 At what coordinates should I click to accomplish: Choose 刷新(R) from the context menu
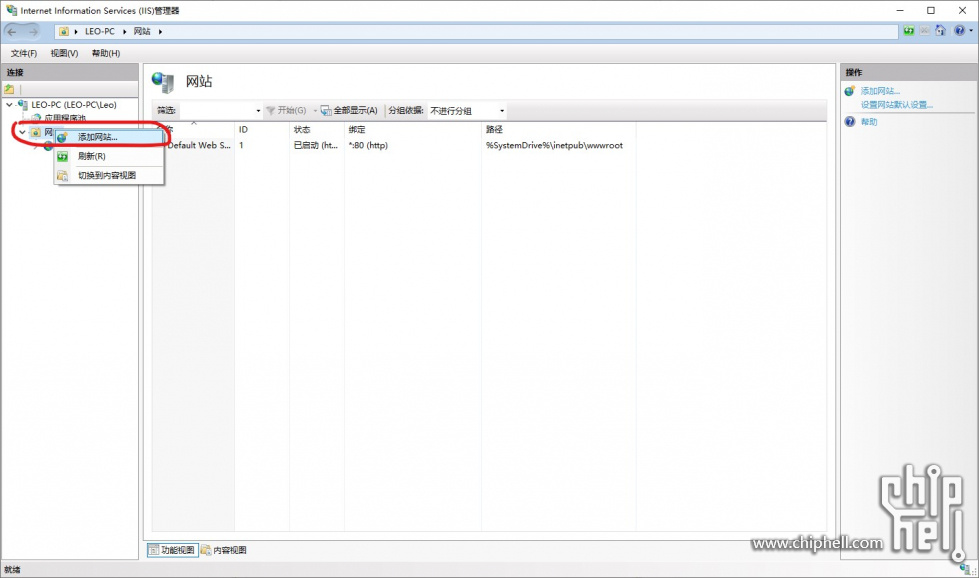[x=92, y=156]
